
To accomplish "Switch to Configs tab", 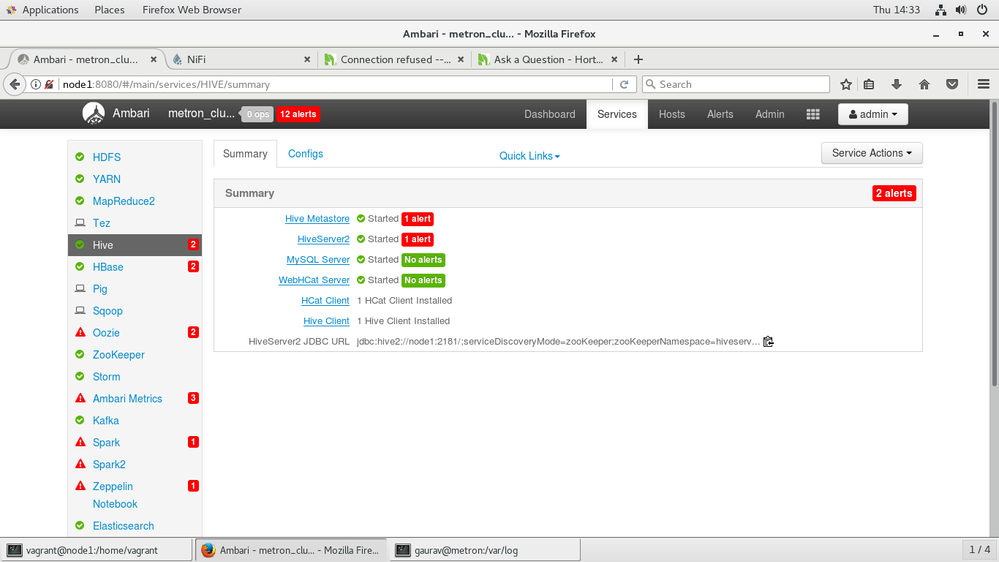I will (305, 154).
